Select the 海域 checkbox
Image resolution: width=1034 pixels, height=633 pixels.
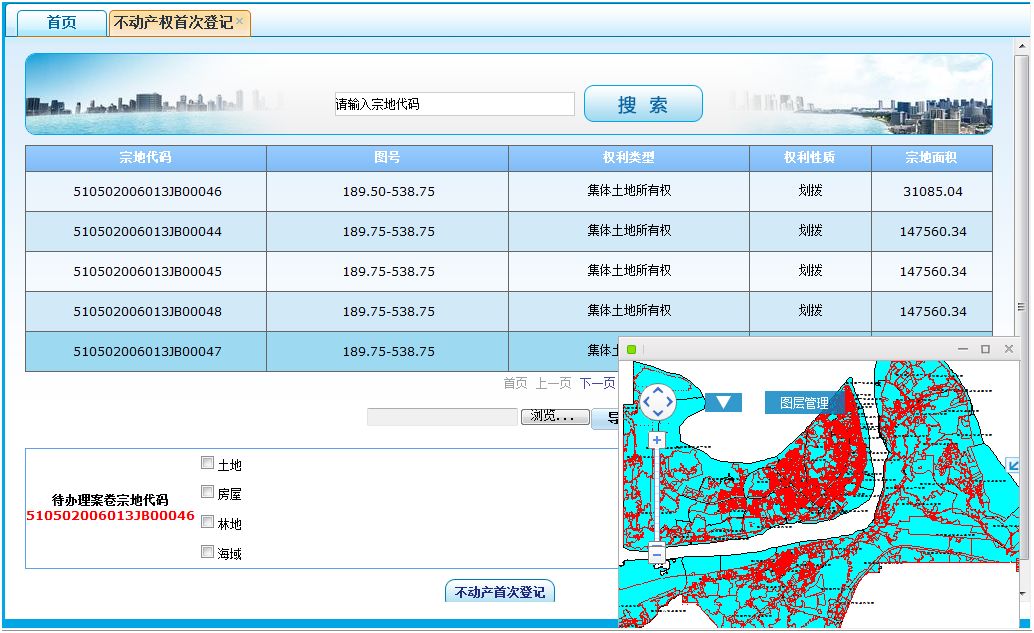pyautogui.click(x=208, y=551)
